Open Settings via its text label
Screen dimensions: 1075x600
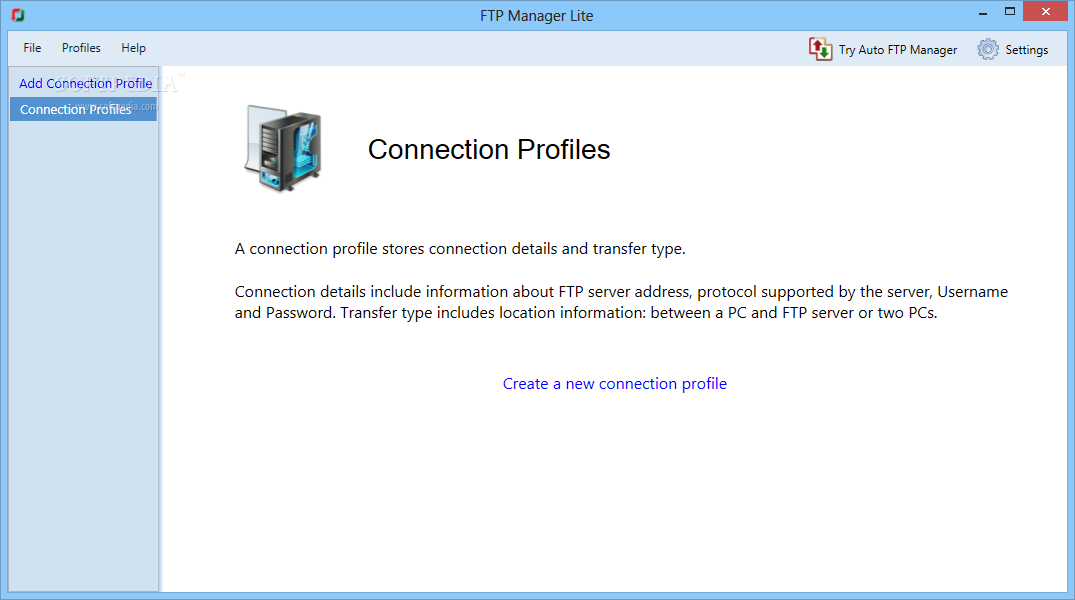1026,50
